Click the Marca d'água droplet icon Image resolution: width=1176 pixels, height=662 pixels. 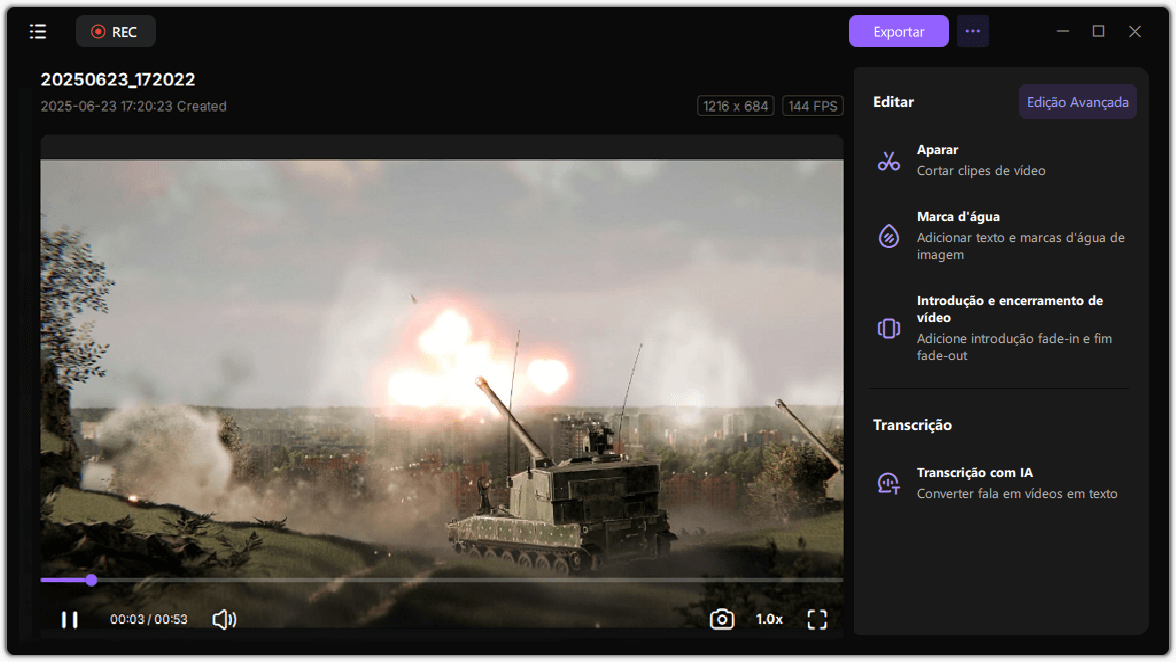(x=889, y=235)
